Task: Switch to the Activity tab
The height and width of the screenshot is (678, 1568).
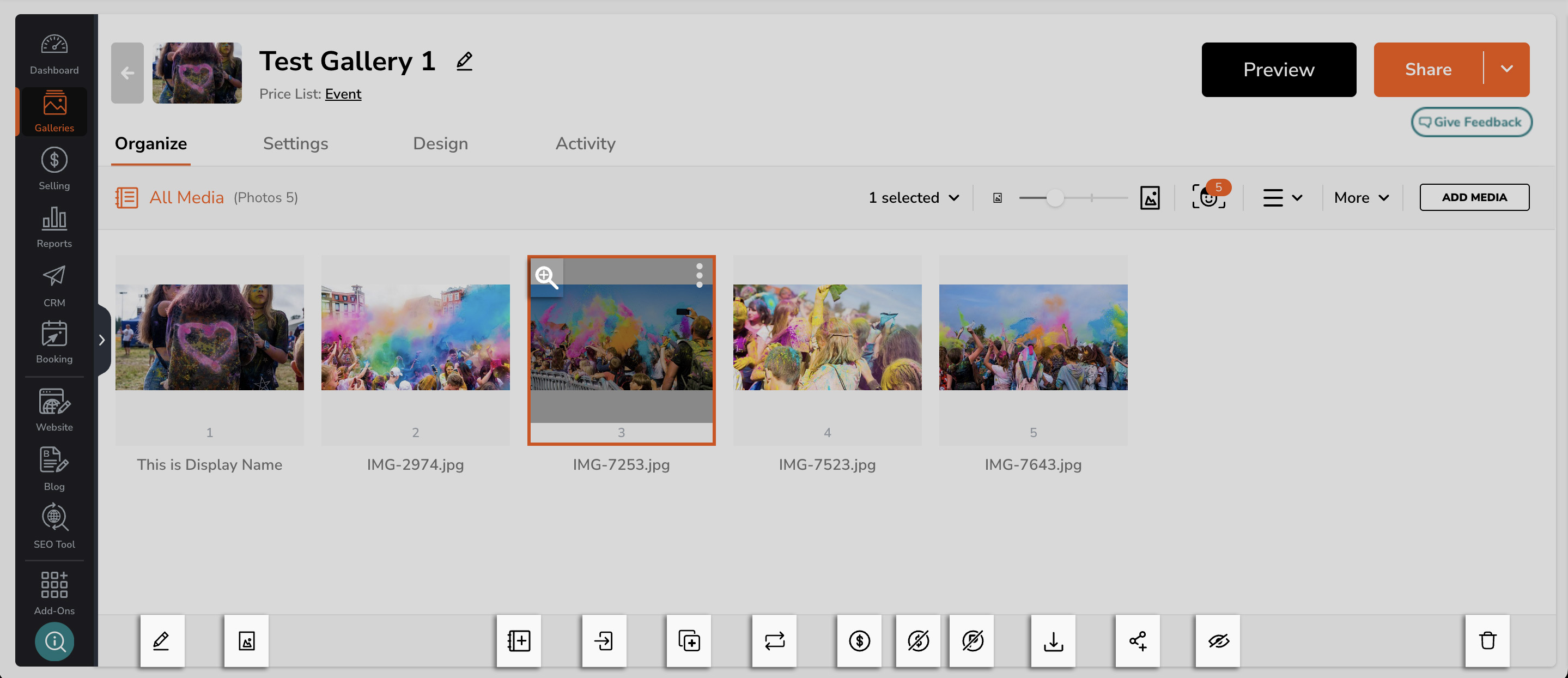Action: pos(585,144)
